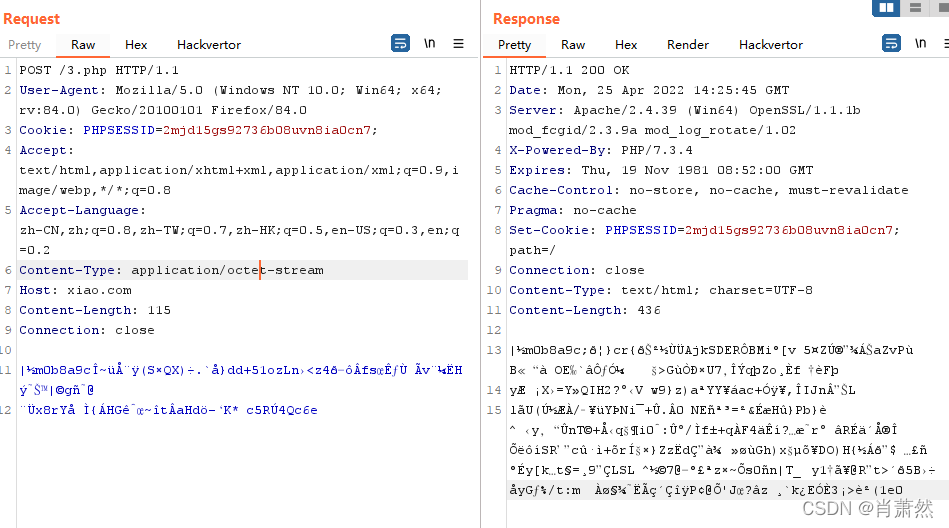Select the Request Raw tab
Image resolution: width=949 pixels, height=528 pixels.
click(83, 45)
